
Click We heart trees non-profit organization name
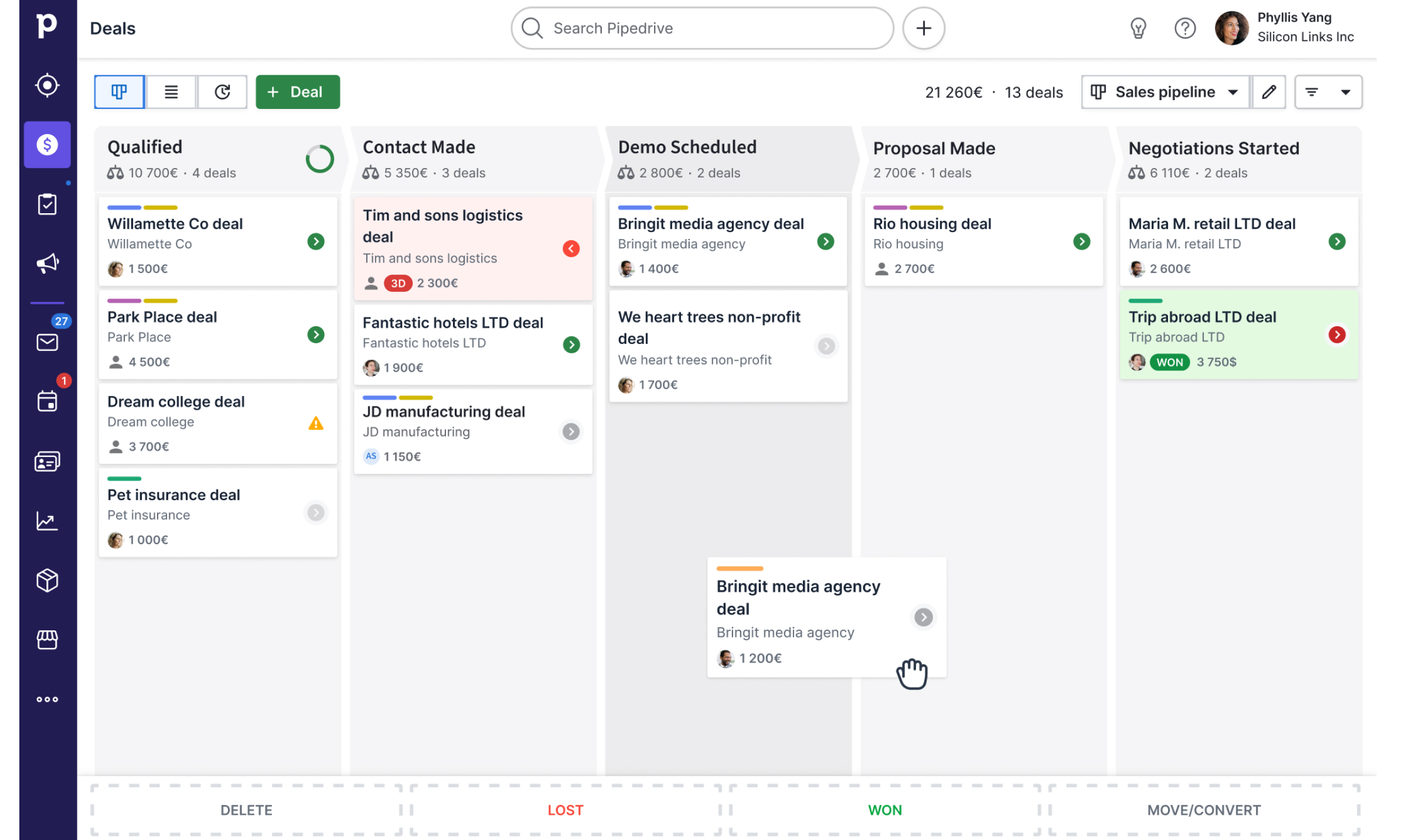coord(694,360)
